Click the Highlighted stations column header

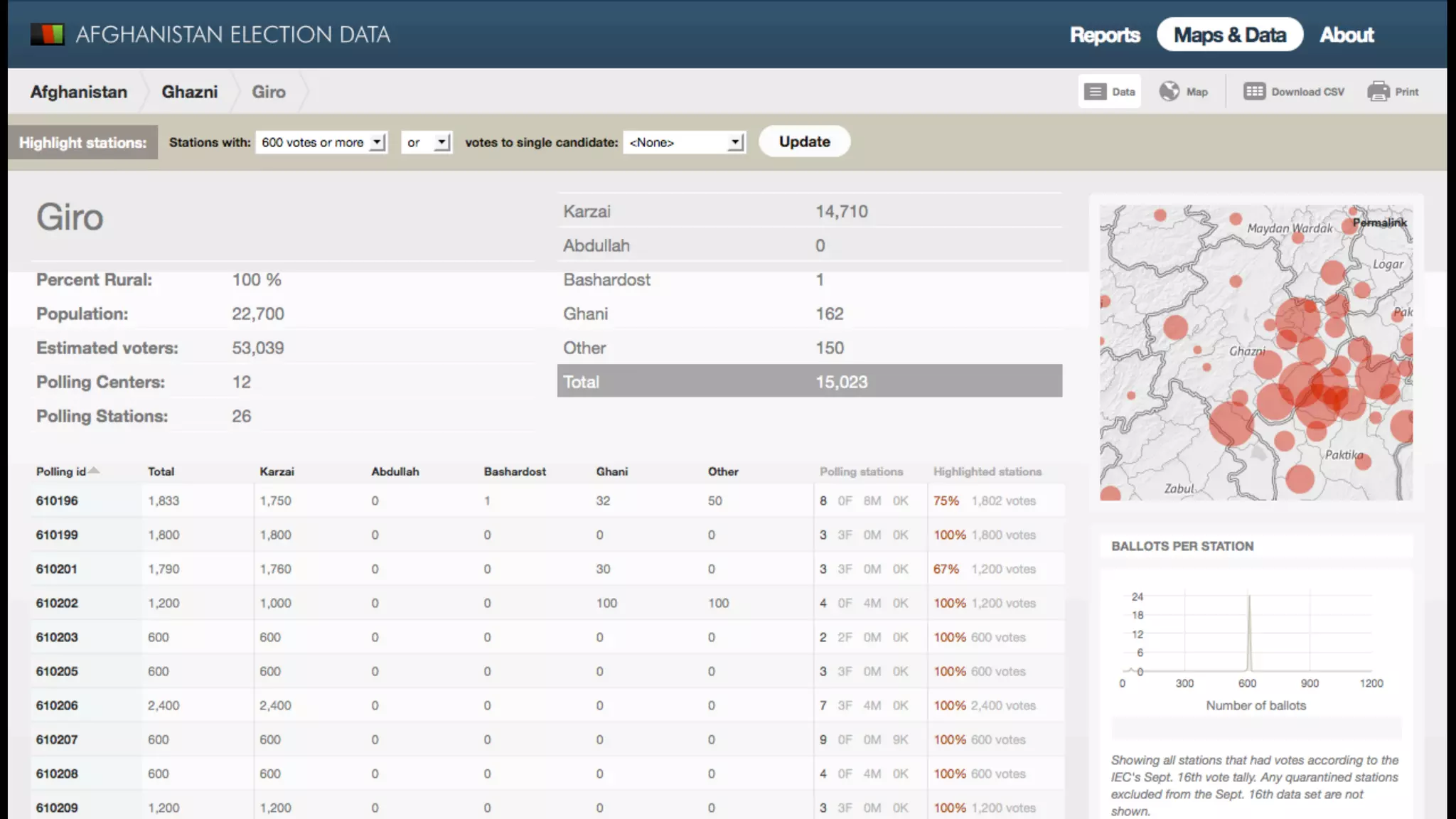pos(987,471)
